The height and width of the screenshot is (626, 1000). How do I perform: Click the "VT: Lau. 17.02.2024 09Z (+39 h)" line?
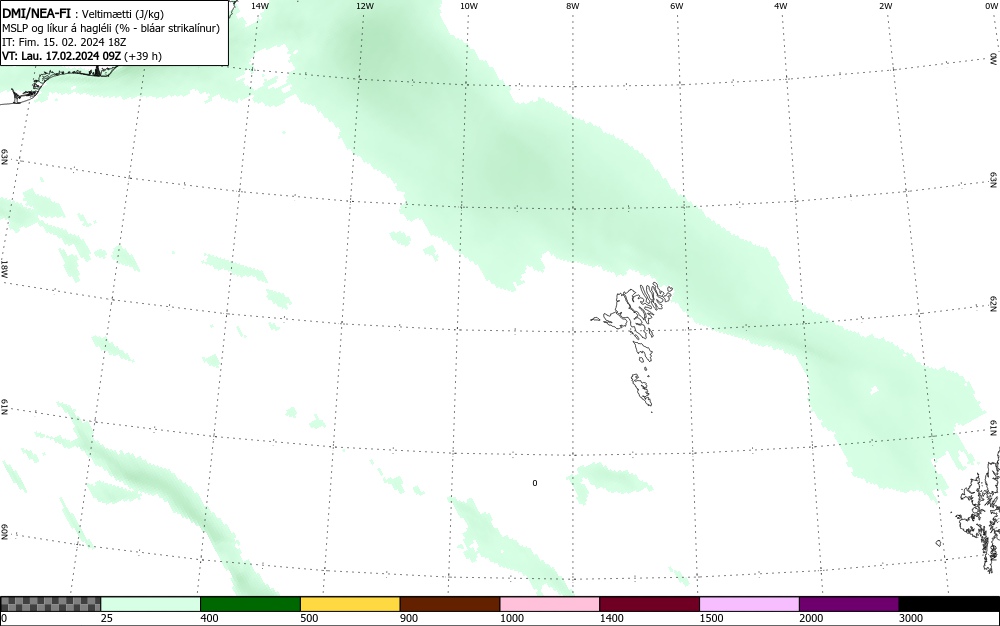pyautogui.click(x=82, y=55)
